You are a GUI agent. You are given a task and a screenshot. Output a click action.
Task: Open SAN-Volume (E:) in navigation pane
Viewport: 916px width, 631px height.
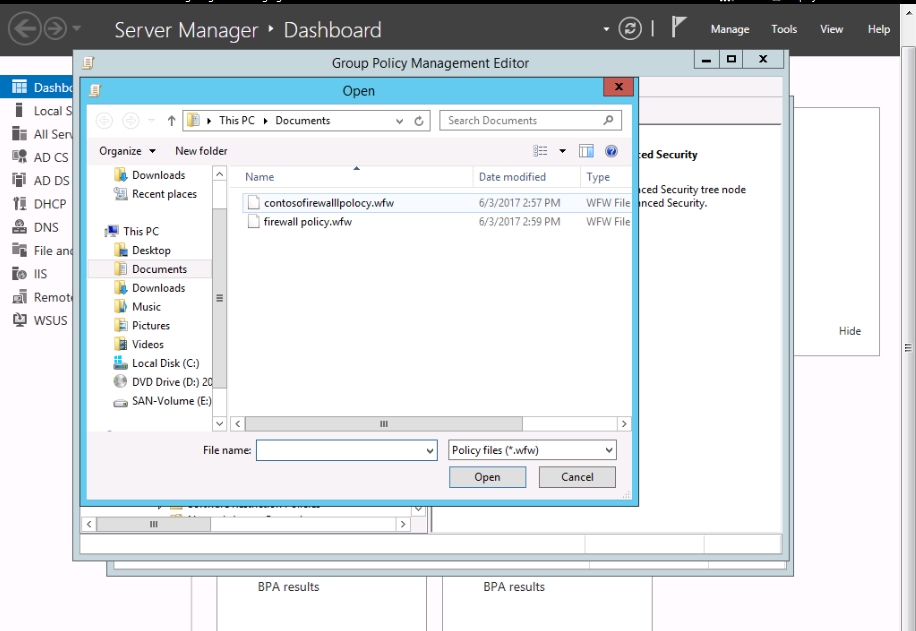pyautogui.click(x=164, y=401)
